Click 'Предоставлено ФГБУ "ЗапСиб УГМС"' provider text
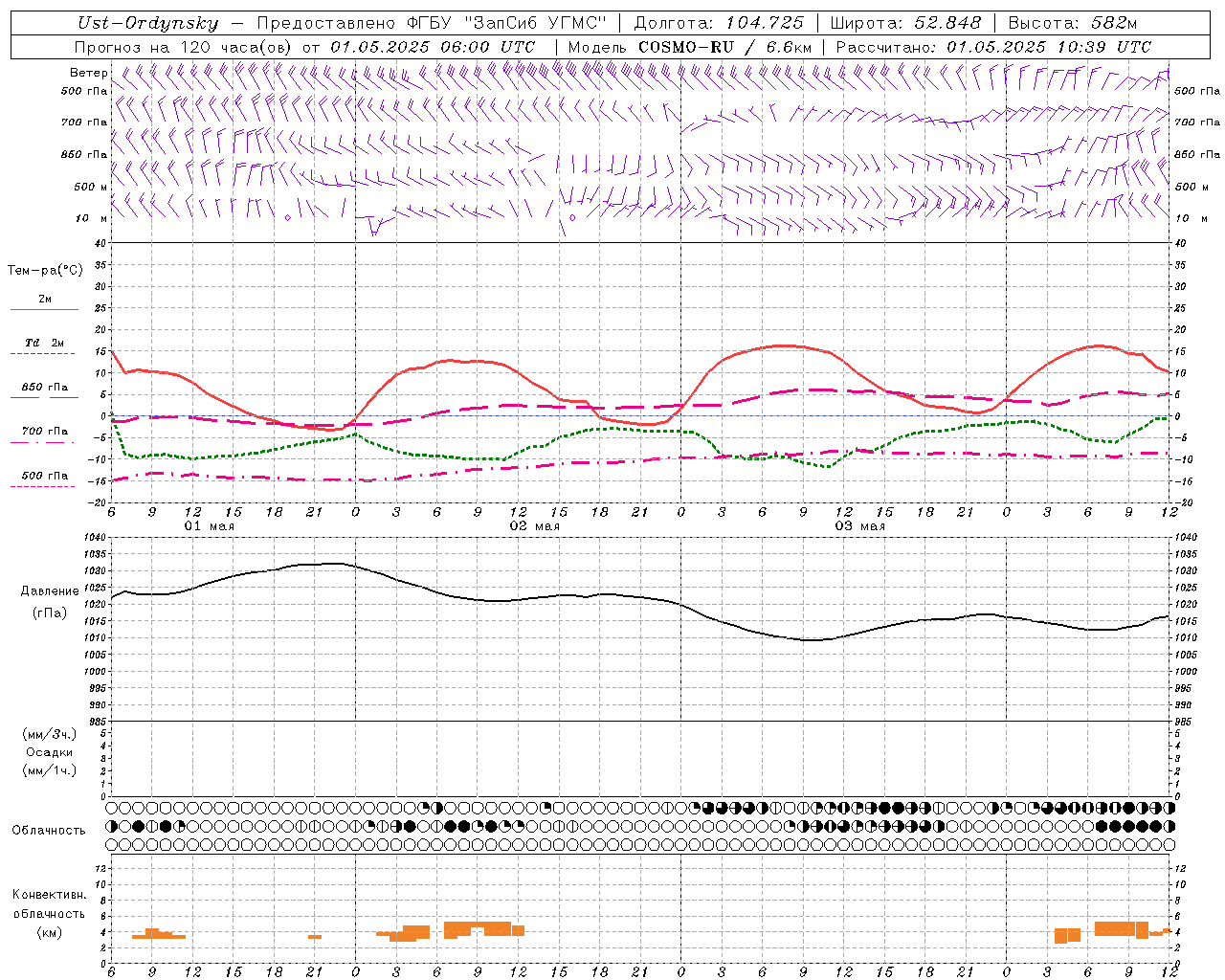1225x980 pixels. (x=432, y=23)
